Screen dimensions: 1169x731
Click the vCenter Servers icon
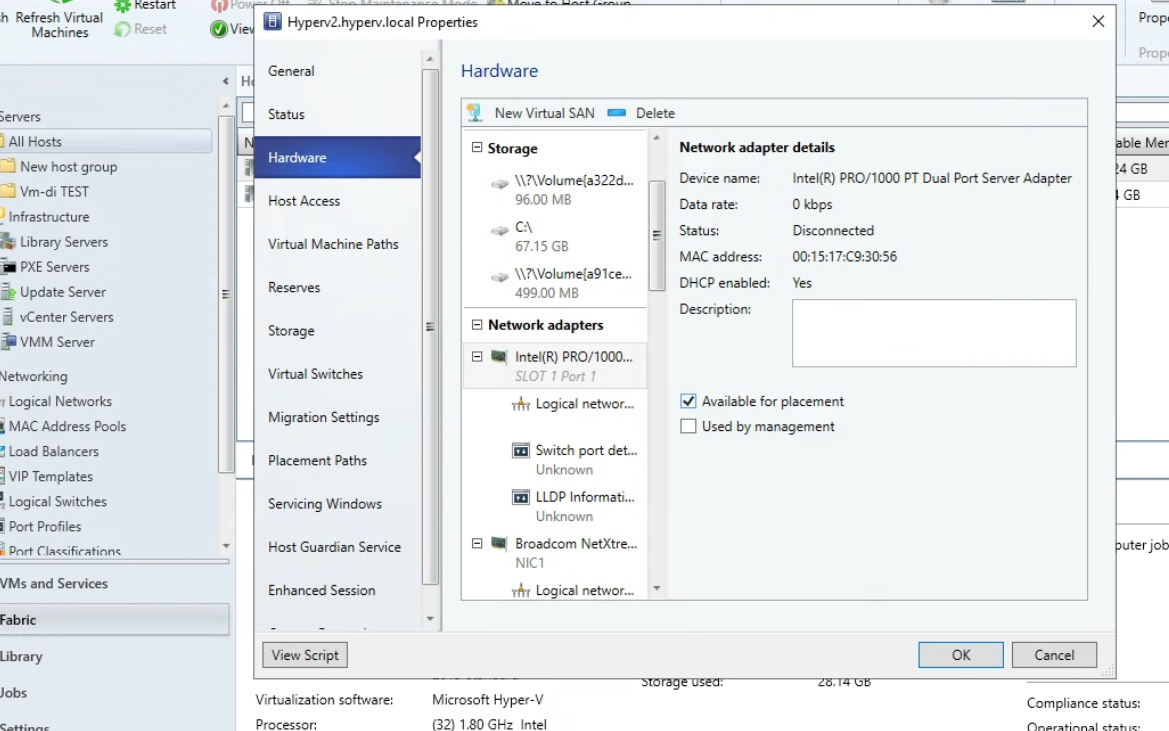(8, 317)
